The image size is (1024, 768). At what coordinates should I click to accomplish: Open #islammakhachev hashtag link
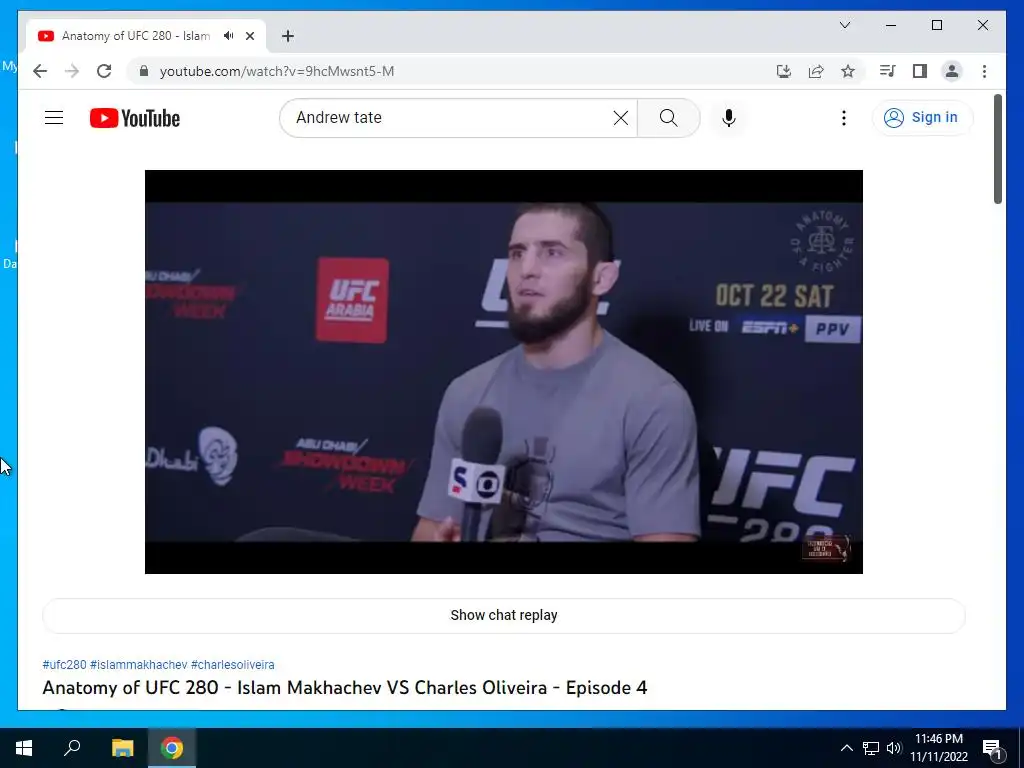[x=138, y=665]
